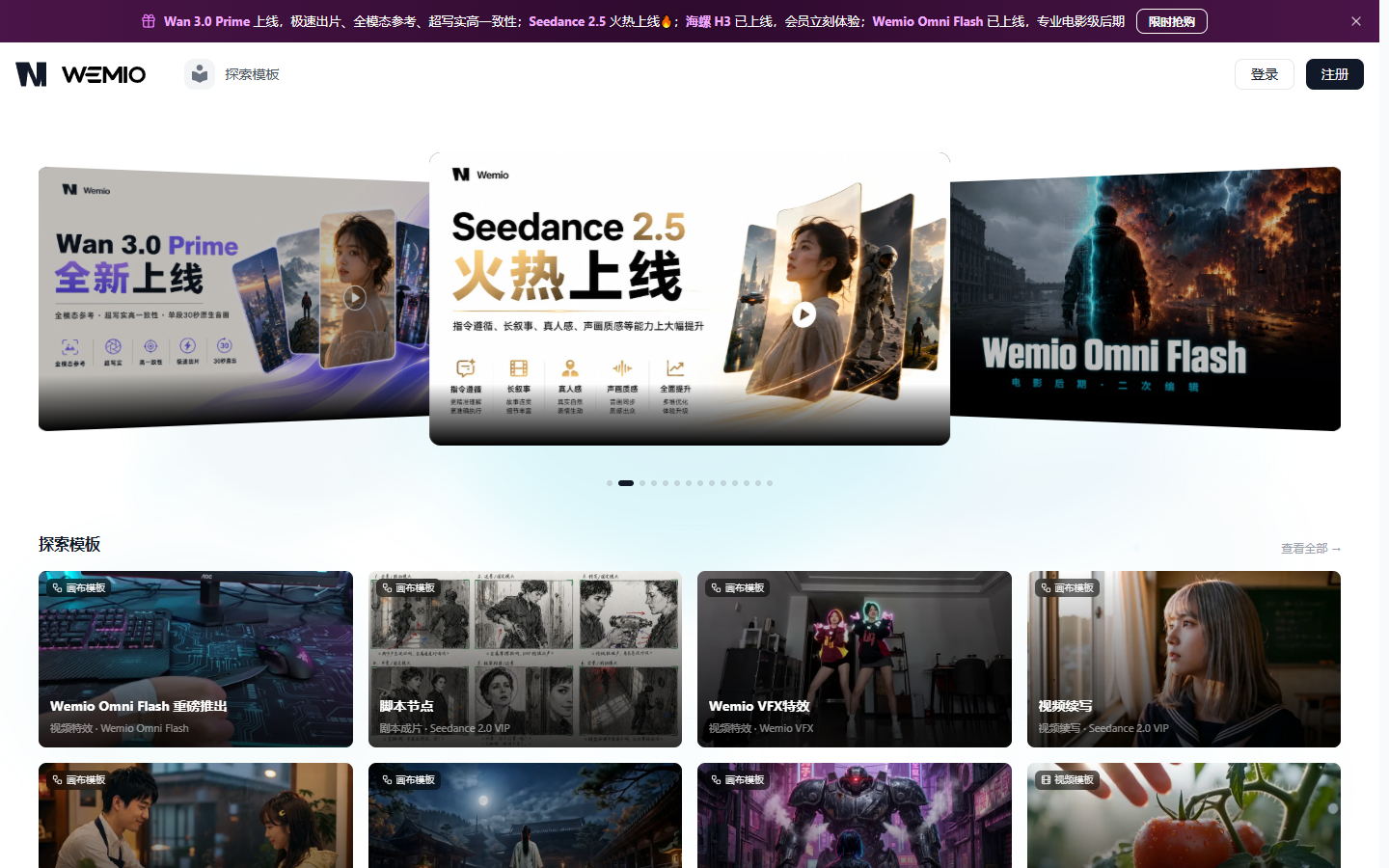Screen dimensions: 1389x868
Task: Click the Wemio logo on Wan 3.0 slide
Action: [x=86, y=190]
